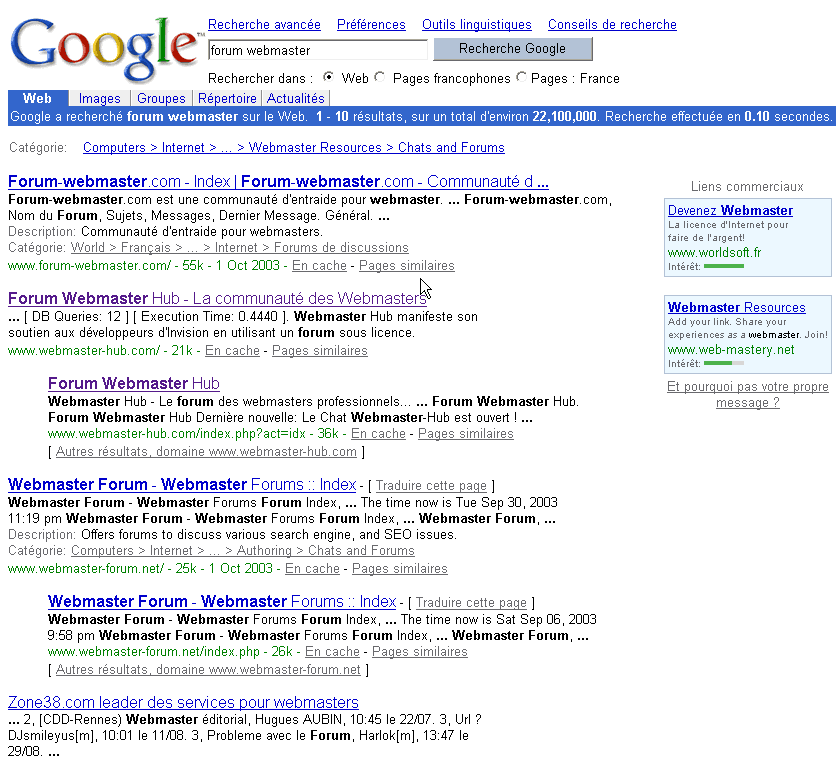Click the 22,100,000 results count text
Screen dimensions: 838x764
564,116
